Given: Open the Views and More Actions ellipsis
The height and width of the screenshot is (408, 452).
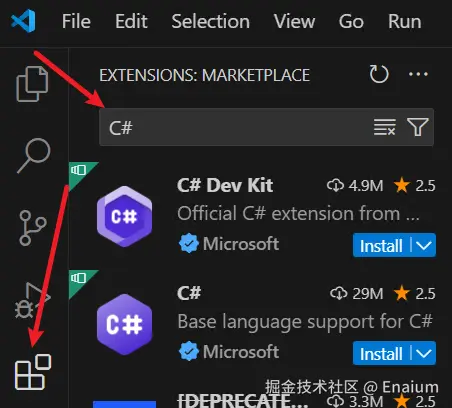Looking at the screenshot, I should click(418, 74).
